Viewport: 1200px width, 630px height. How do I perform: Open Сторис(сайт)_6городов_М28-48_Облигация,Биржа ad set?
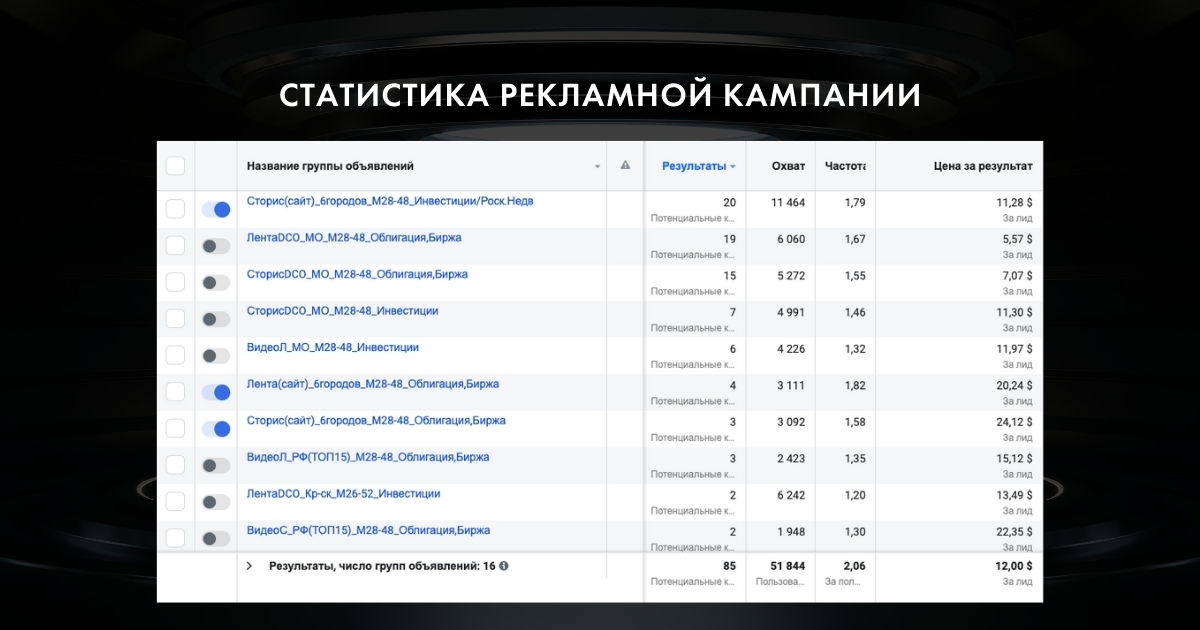tap(375, 420)
